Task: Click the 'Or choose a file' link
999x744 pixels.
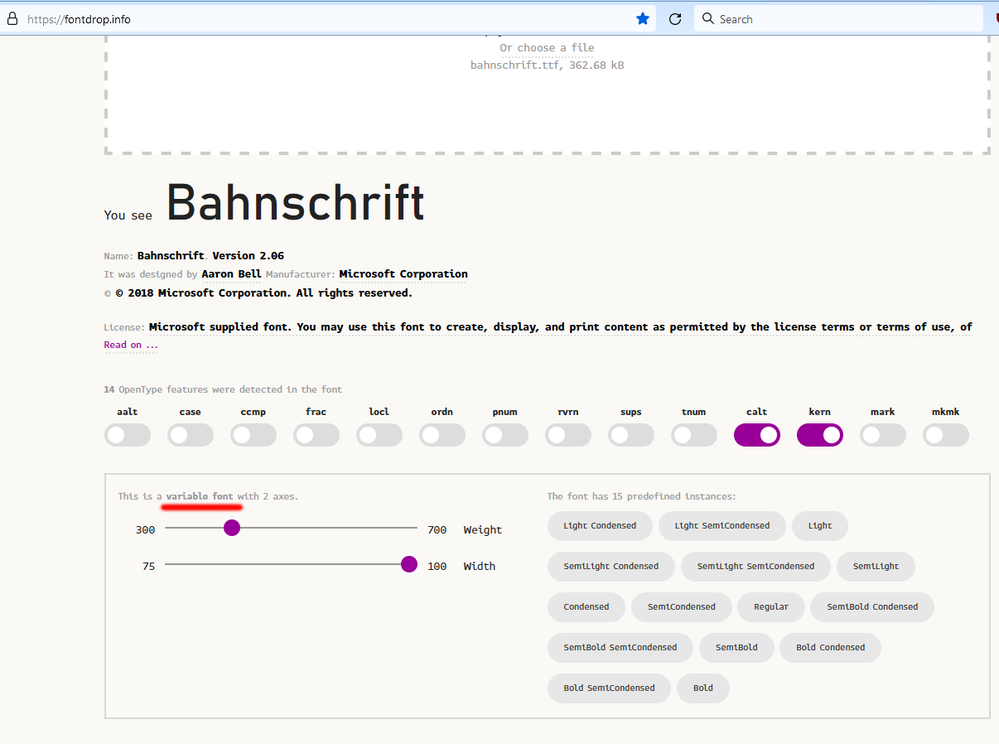Action: pyautogui.click(x=547, y=48)
